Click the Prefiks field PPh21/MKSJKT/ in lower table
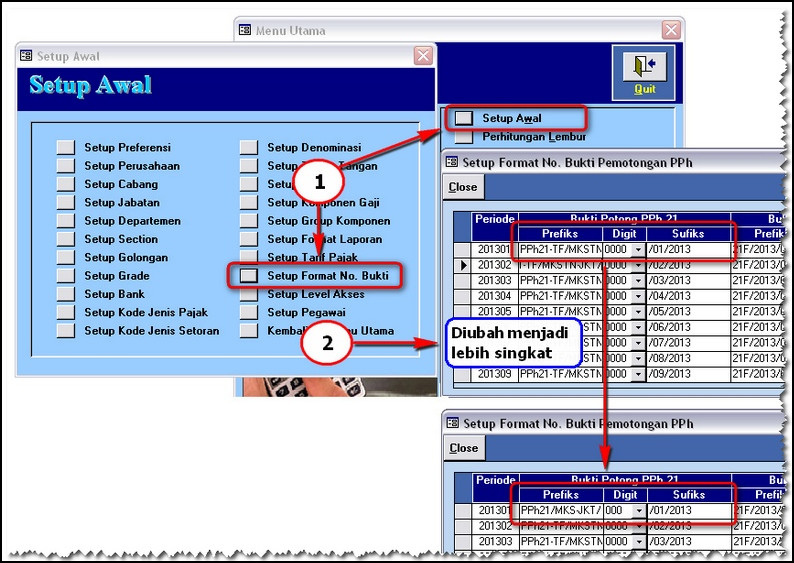This screenshot has width=794, height=563. [560, 511]
